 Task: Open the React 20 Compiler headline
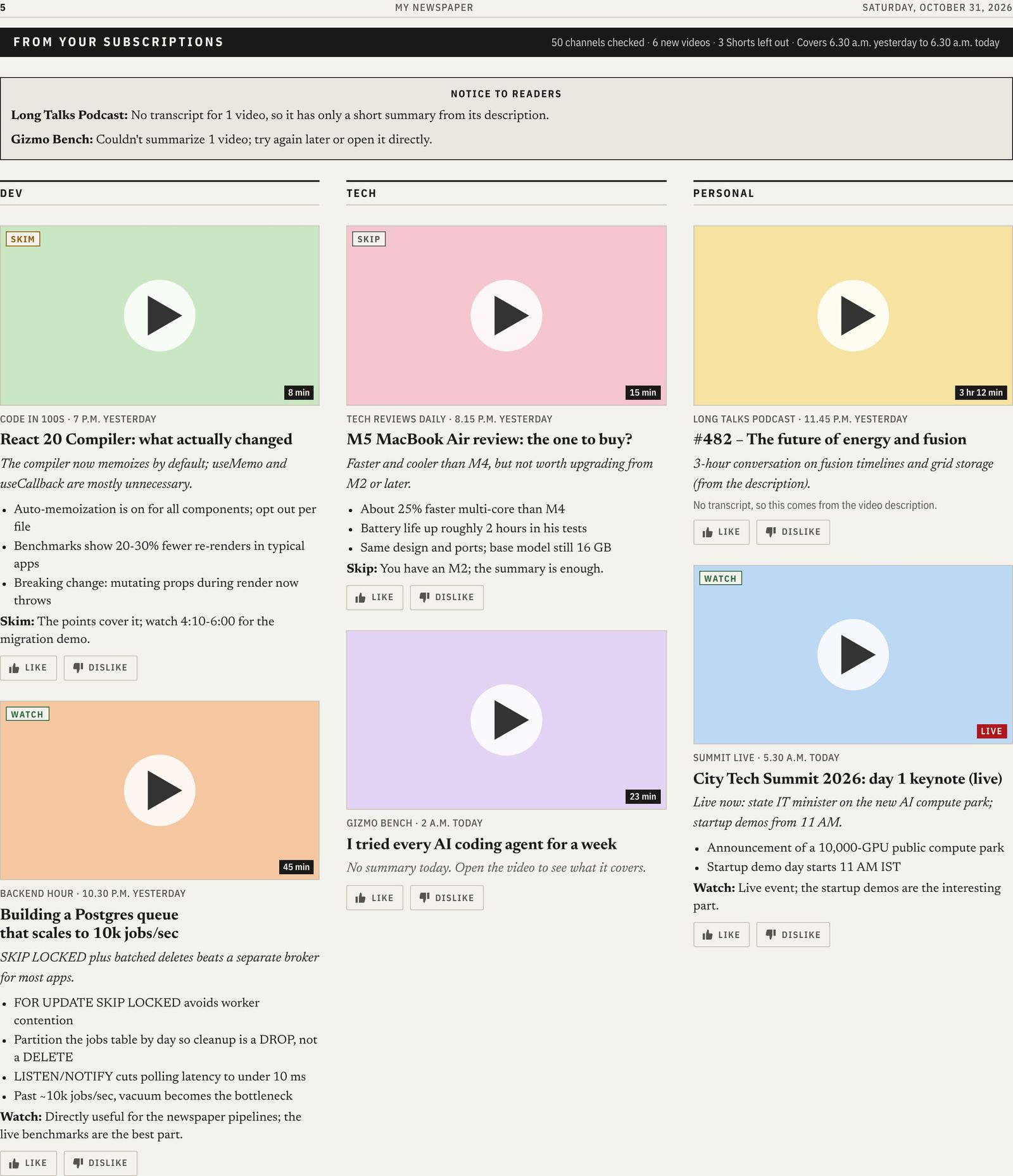(146, 439)
